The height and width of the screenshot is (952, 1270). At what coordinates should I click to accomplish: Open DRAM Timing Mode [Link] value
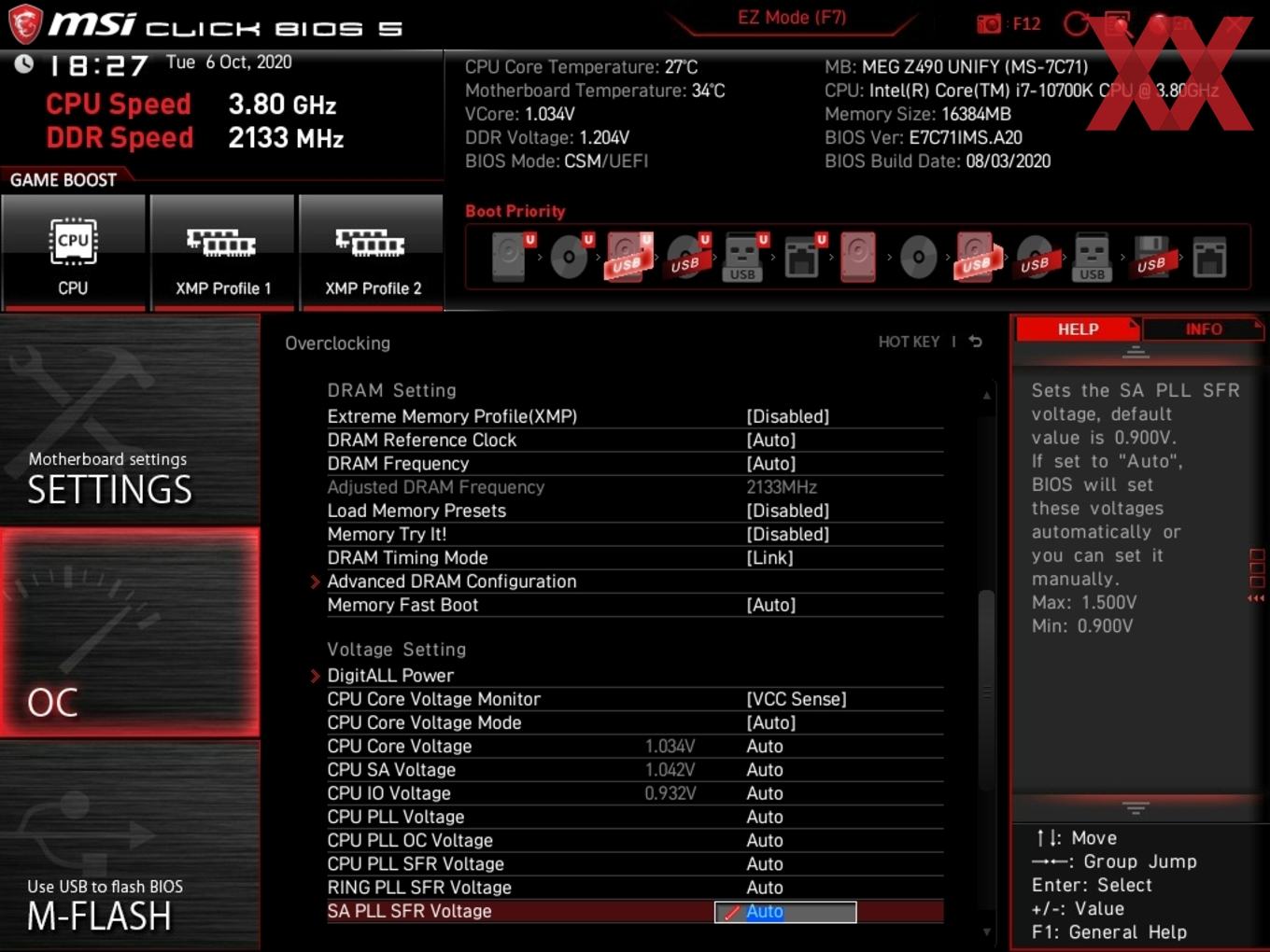click(x=769, y=557)
